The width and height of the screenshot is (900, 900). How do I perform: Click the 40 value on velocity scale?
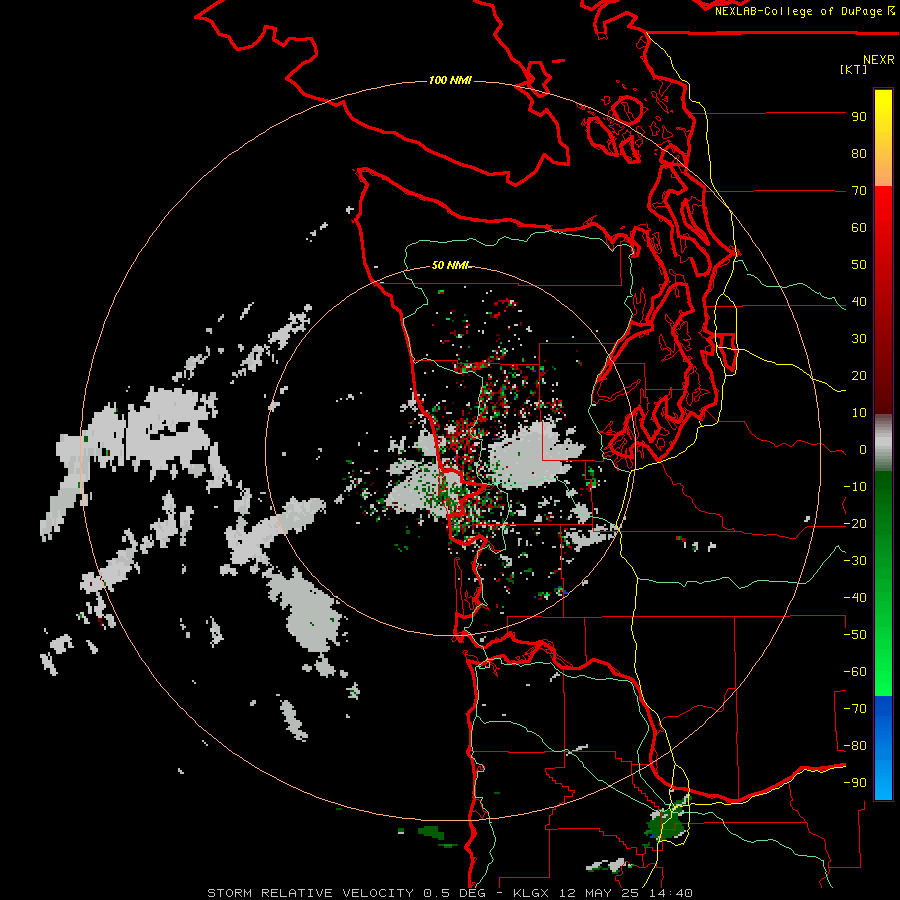[859, 302]
